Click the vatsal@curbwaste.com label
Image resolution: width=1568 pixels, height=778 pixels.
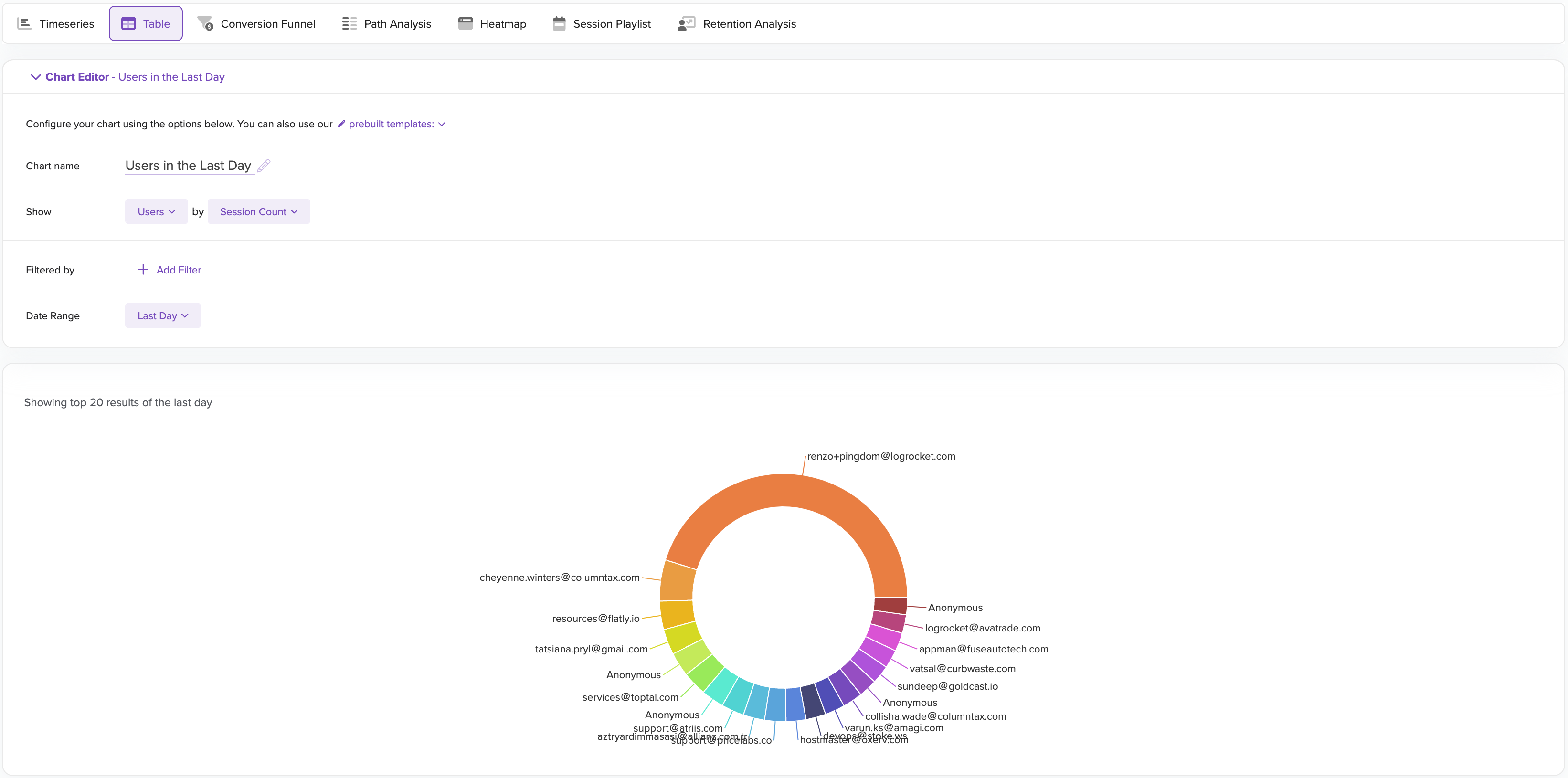click(963, 669)
